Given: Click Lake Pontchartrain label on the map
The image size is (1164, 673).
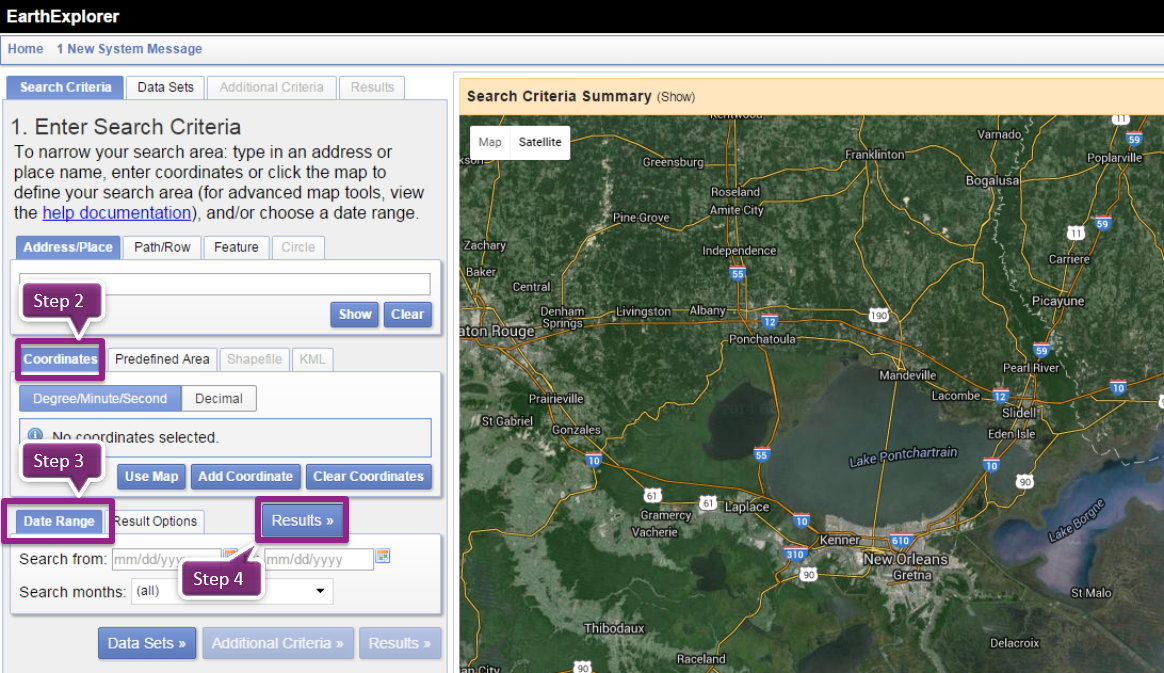Looking at the screenshot, I should click(x=903, y=456).
